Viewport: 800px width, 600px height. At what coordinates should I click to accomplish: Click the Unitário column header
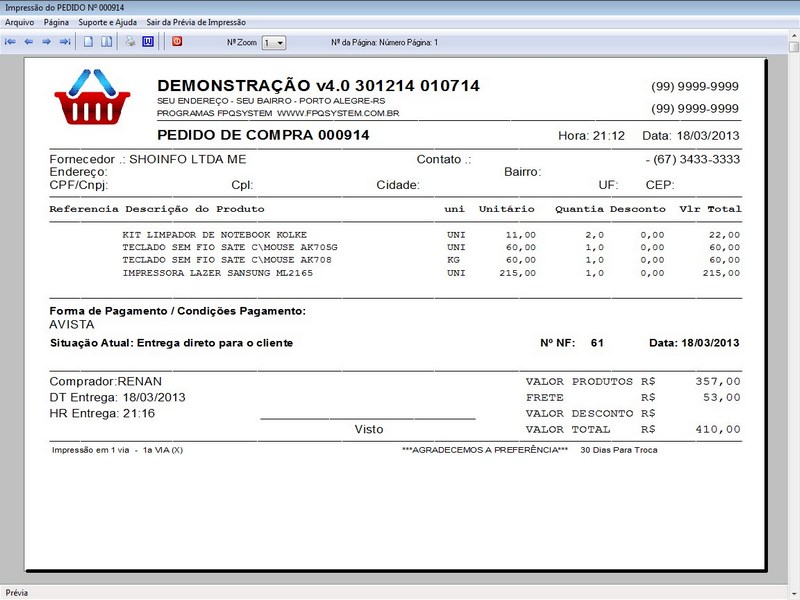[x=506, y=209]
